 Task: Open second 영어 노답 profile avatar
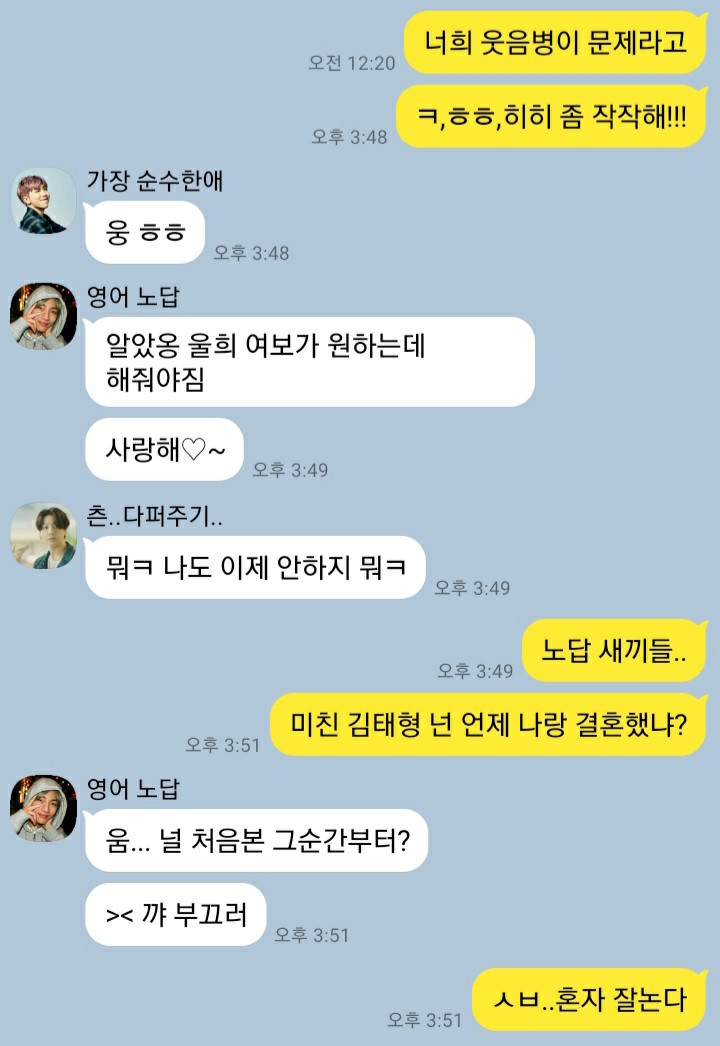click(x=43, y=808)
